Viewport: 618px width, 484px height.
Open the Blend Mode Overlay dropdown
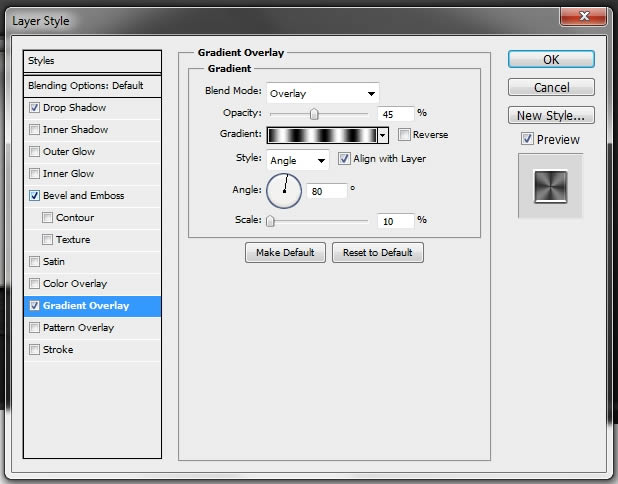click(323, 93)
